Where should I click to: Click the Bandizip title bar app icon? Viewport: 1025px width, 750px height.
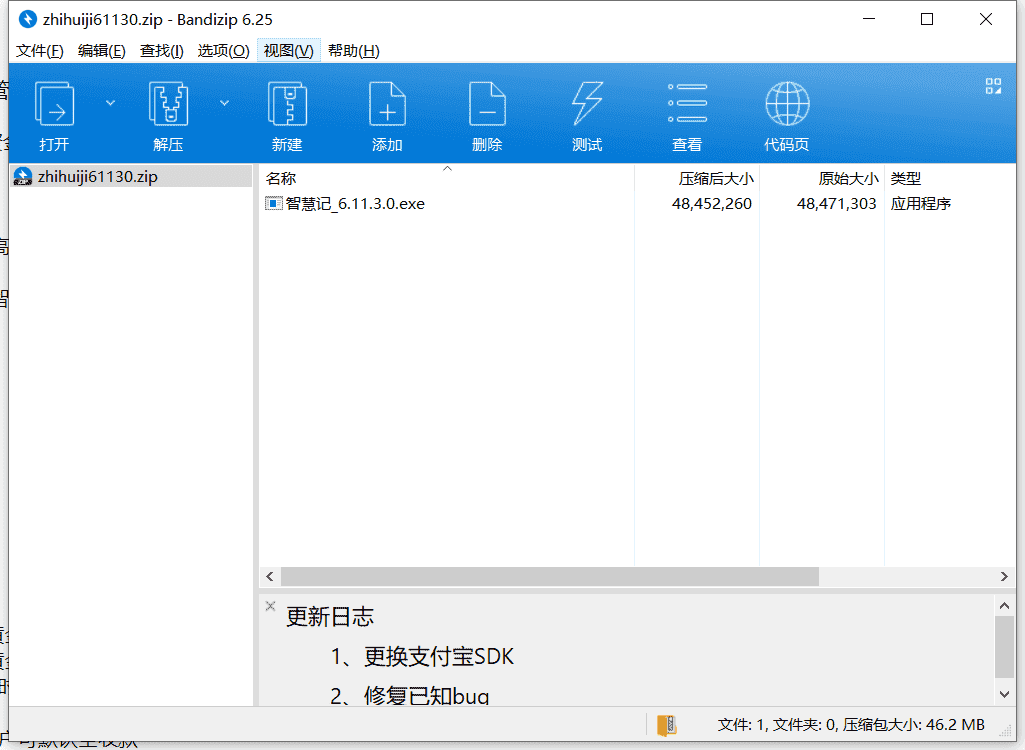(27, 20)
